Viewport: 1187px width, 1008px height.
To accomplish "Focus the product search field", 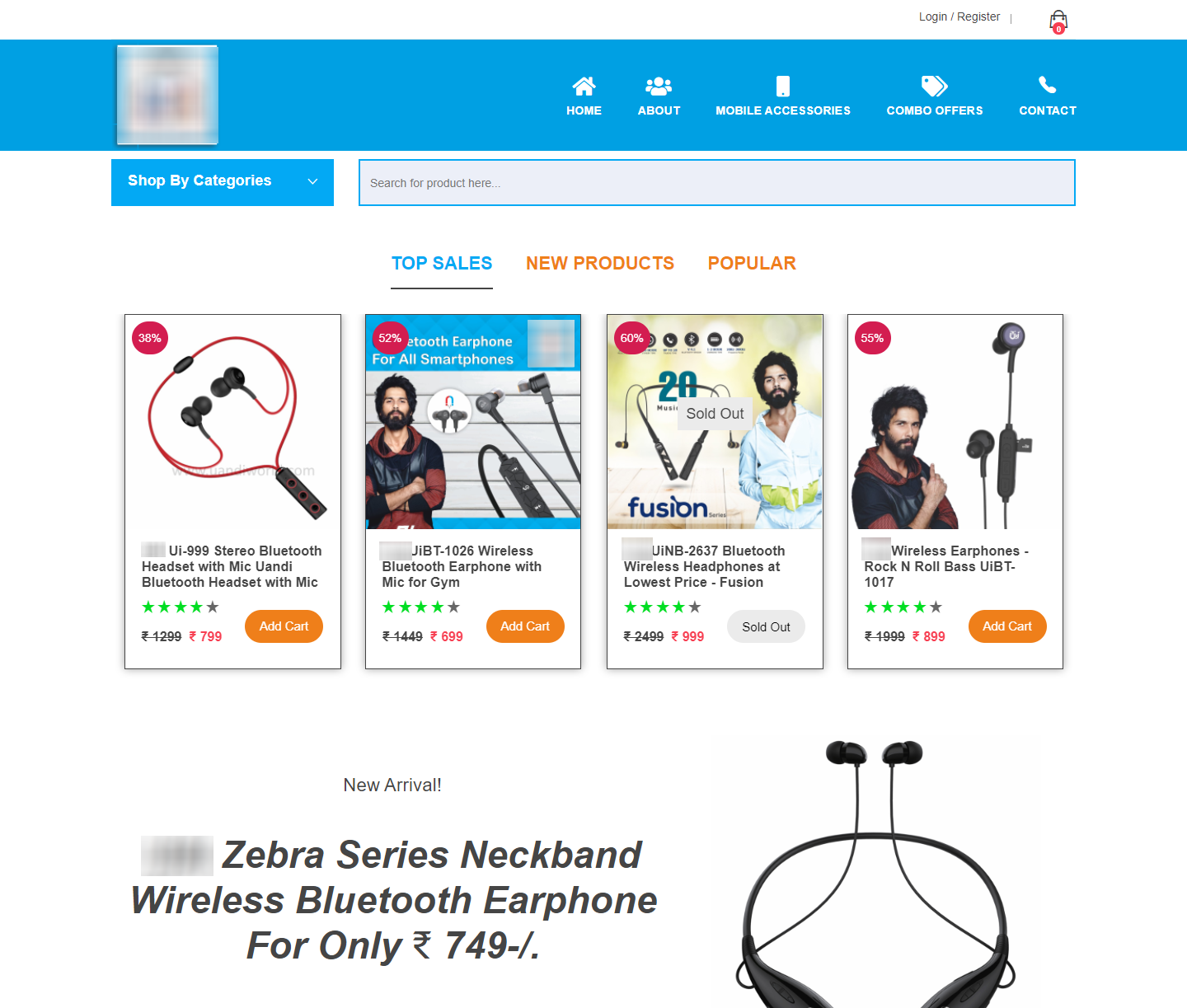I will pos(717,183).
